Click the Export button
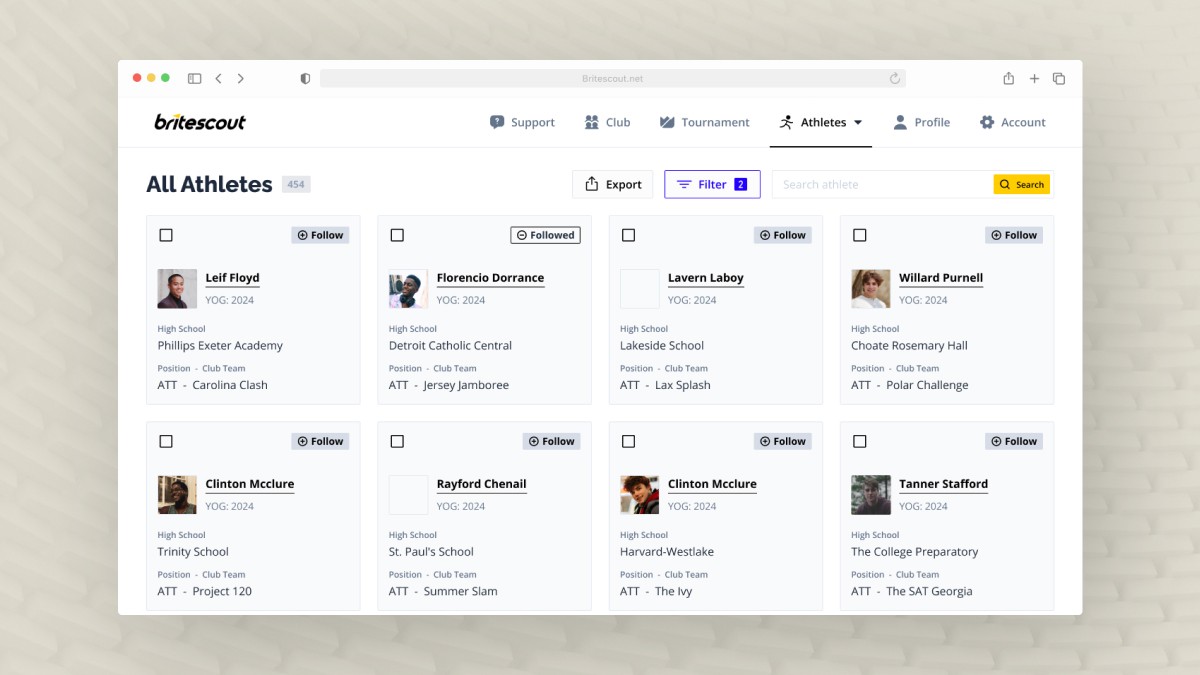 [x=613, y=184]
